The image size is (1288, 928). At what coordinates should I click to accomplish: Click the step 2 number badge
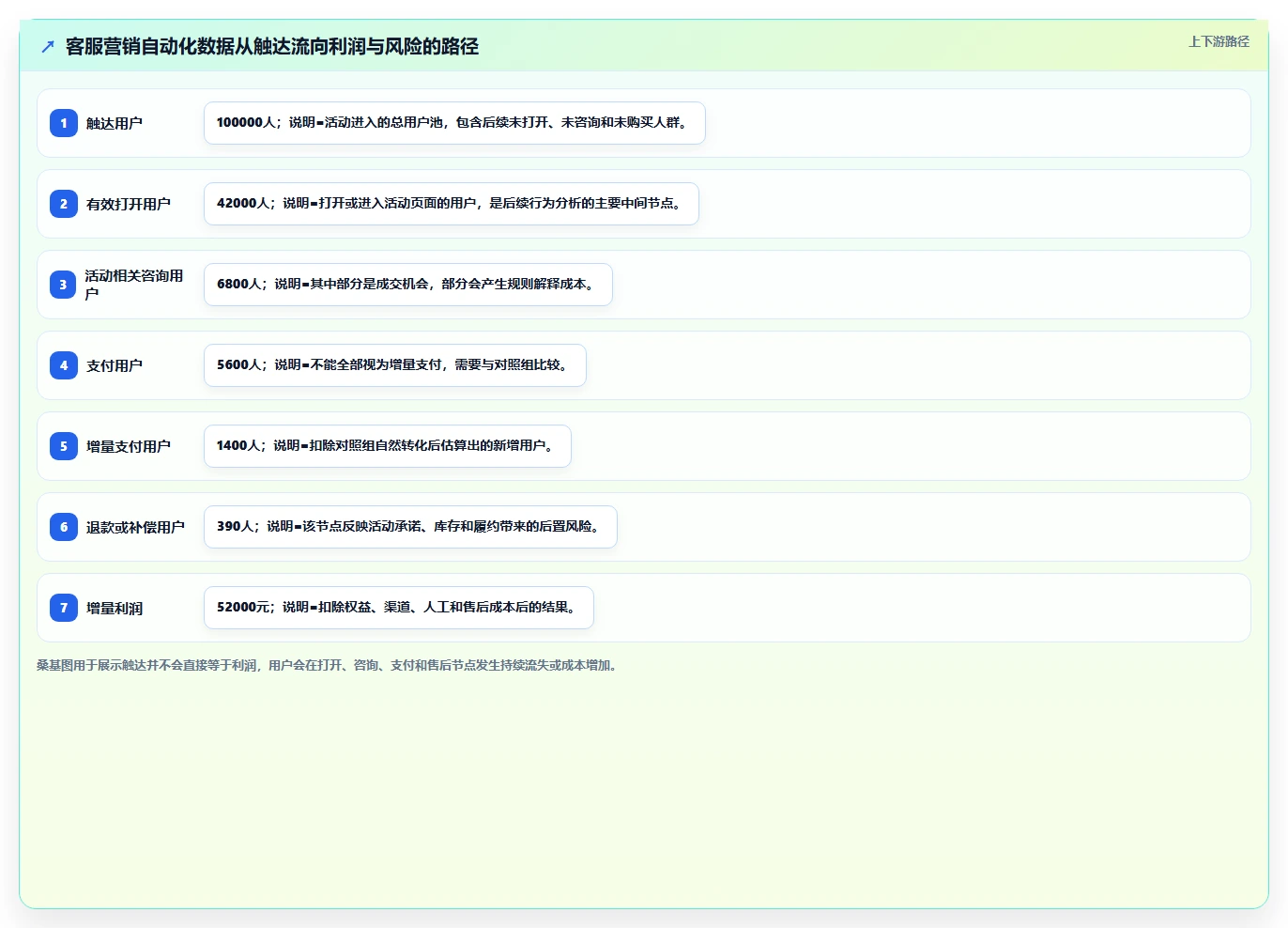[x=64, y=204]
